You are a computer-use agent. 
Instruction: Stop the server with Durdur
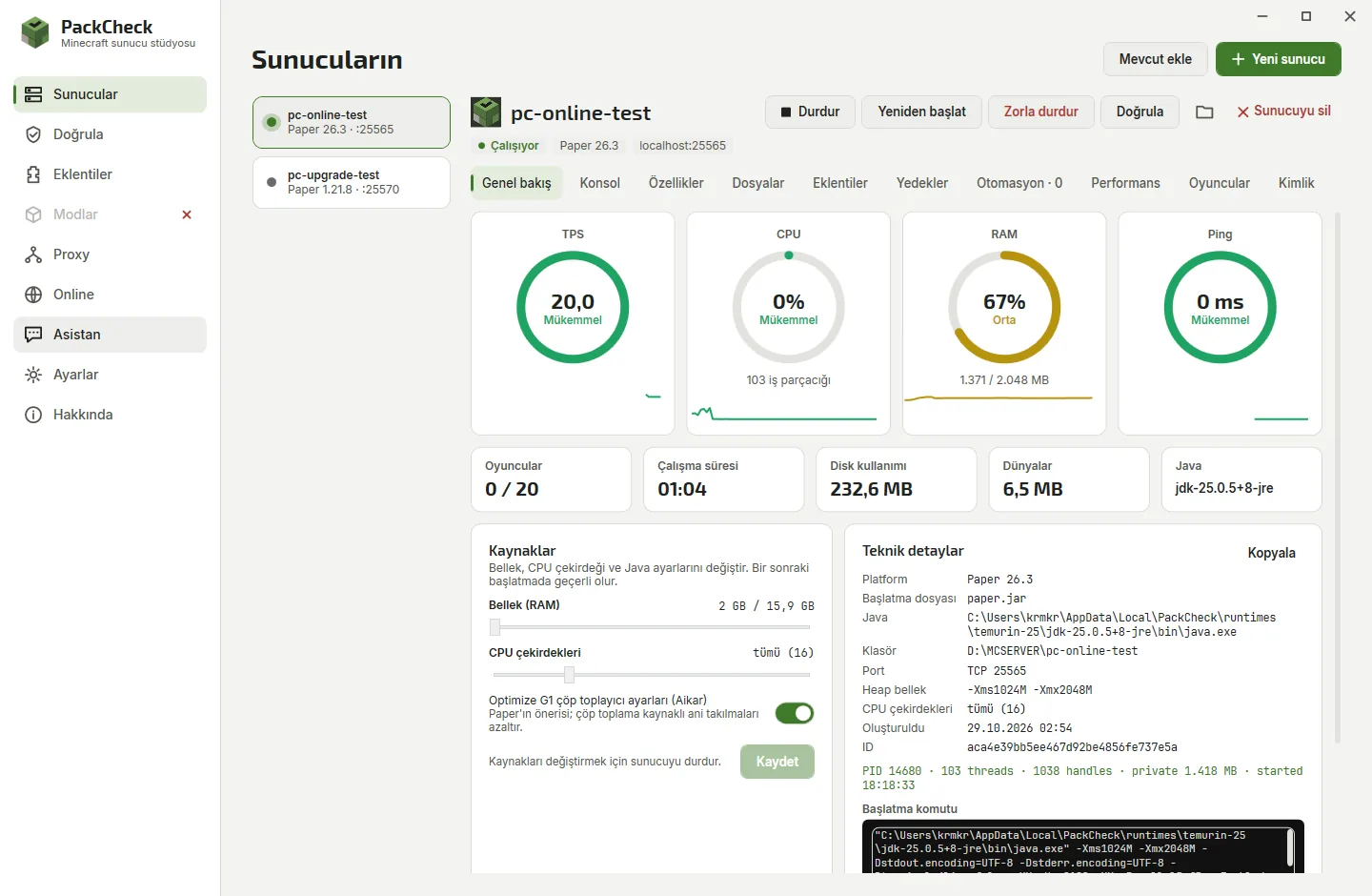click(x=810, y=112)
